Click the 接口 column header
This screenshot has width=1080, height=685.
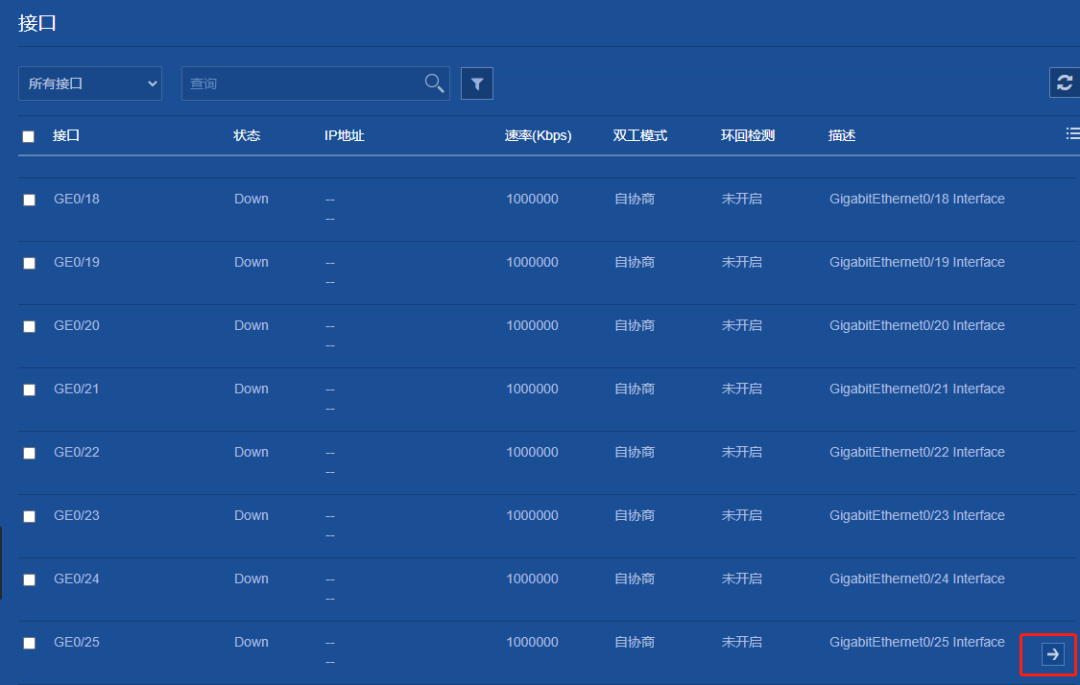tap(66, 136)
